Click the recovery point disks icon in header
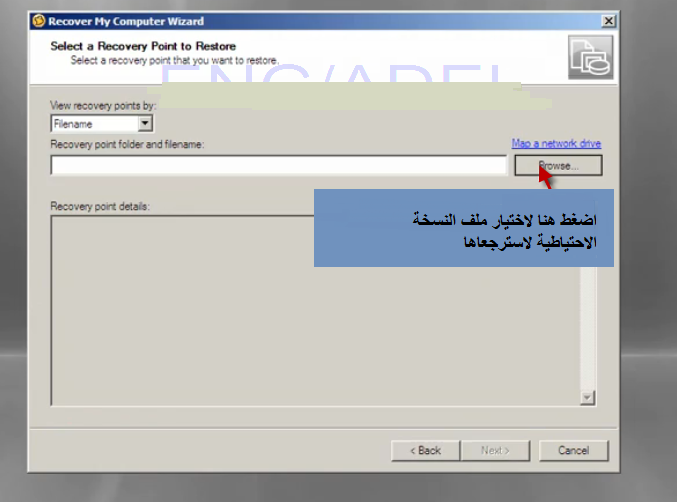The width and height of the screenshot is (677, 502). tap(590, 57)
